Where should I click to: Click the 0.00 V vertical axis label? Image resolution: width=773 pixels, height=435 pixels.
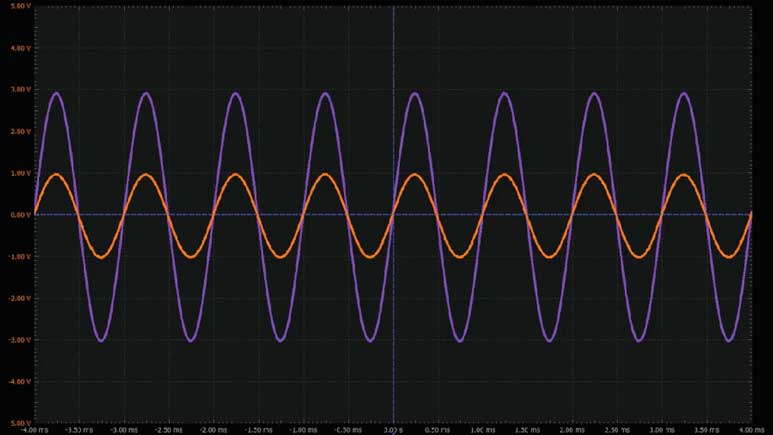20,215
